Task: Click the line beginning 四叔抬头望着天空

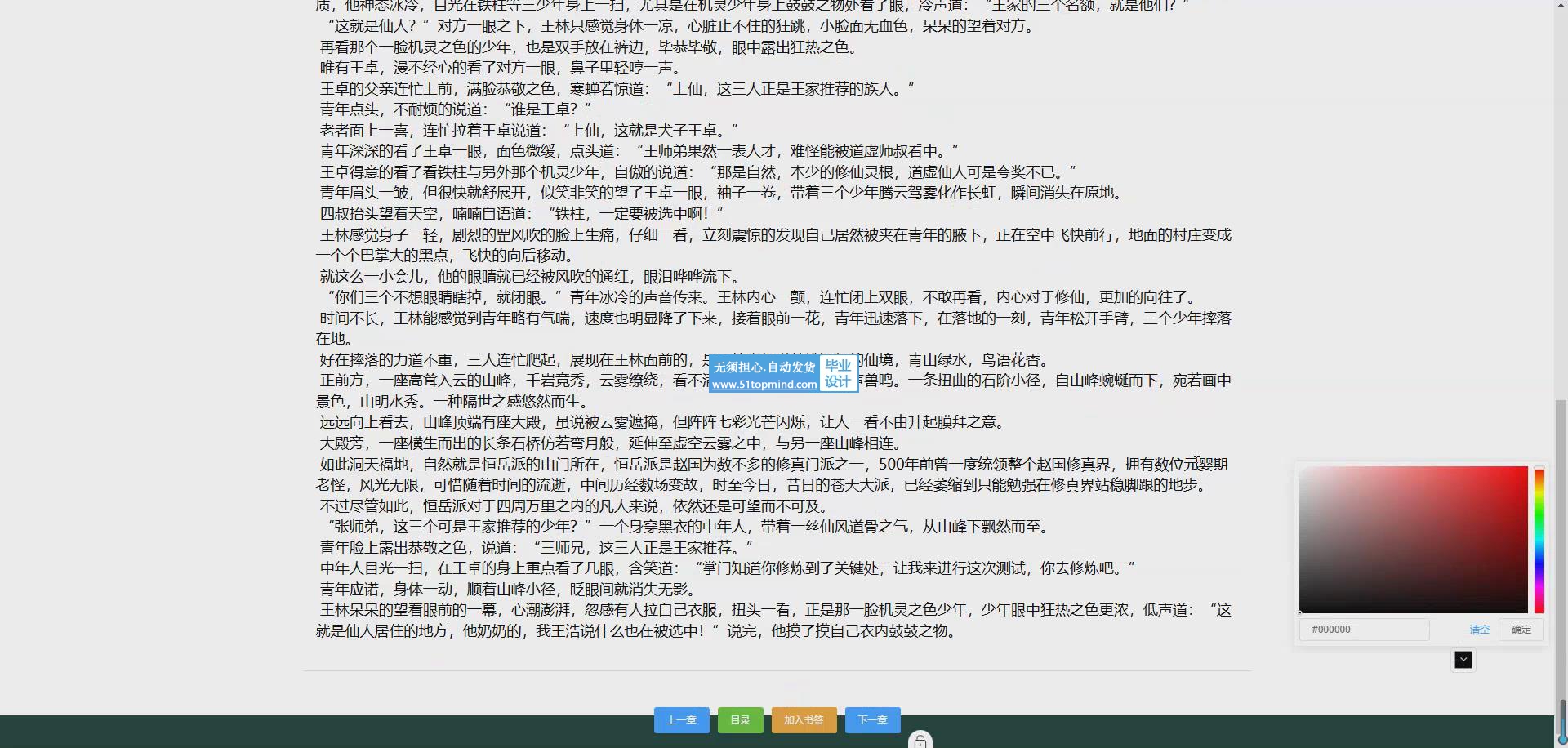Action: coord(521,214)
